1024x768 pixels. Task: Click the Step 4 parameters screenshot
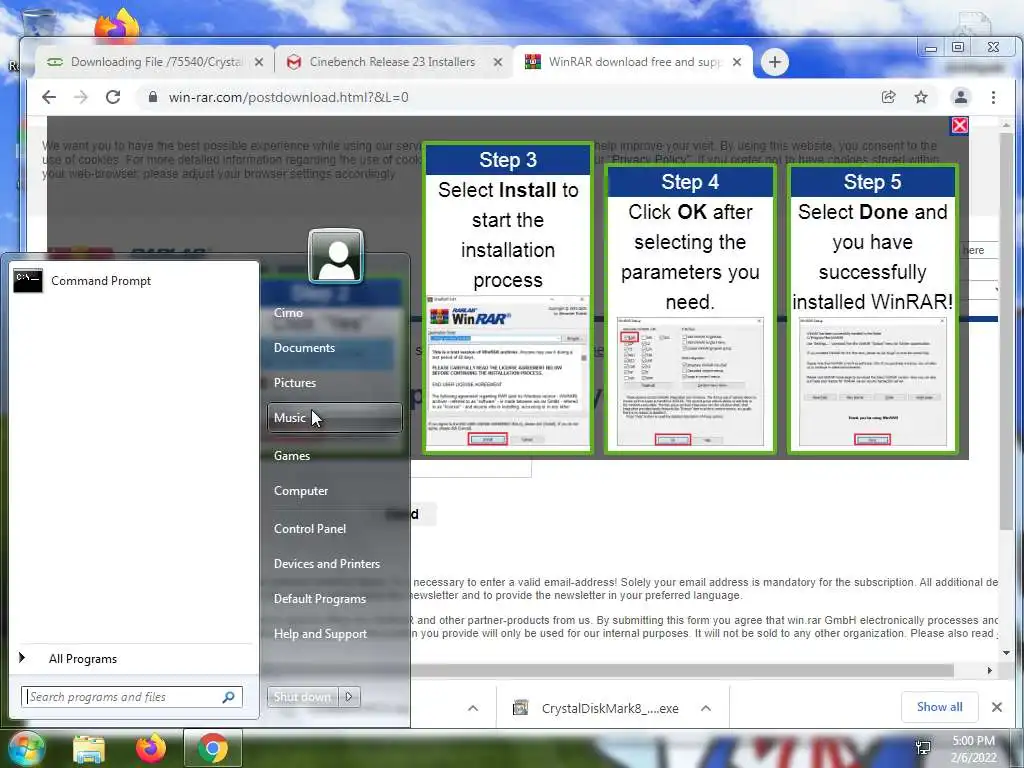[x=690, y=383]
